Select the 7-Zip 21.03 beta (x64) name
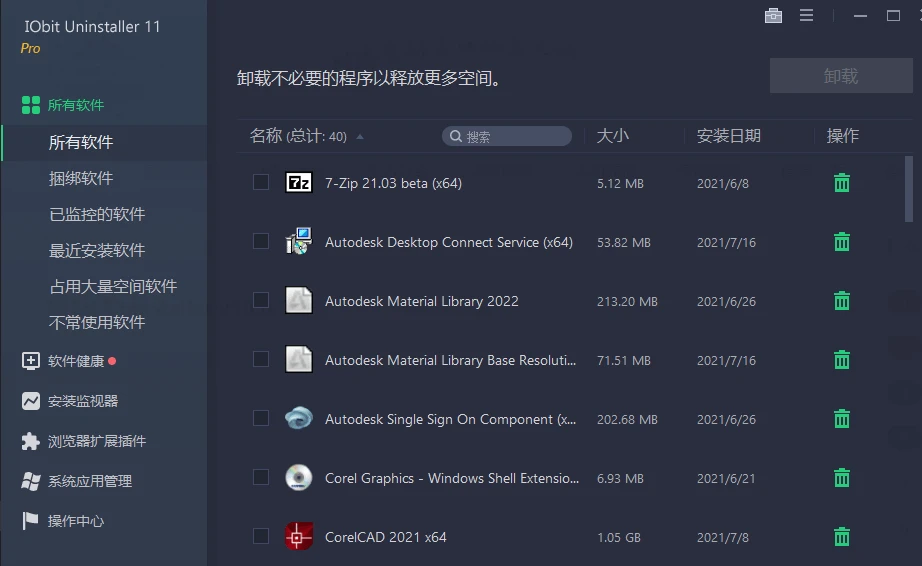This screenshot has width=922, height=566. pos(393,183)
